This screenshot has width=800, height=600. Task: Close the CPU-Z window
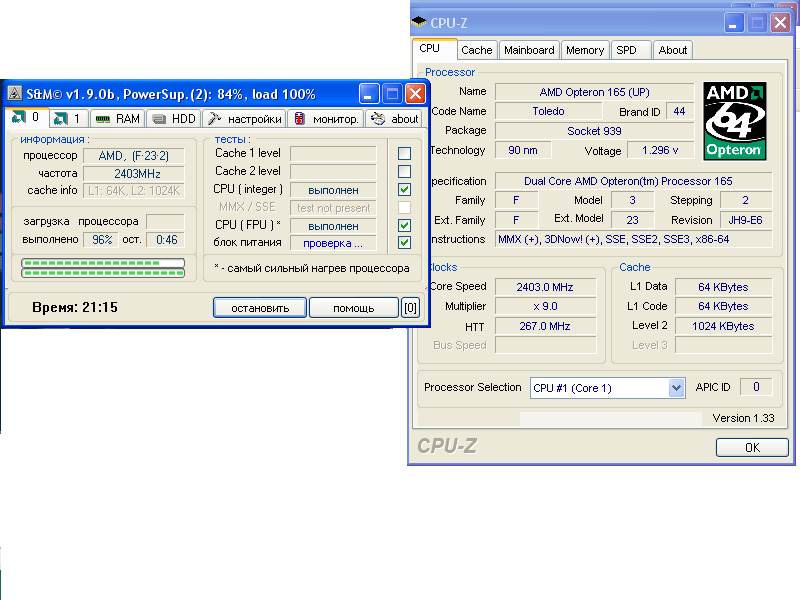click(x=781, y=23)
